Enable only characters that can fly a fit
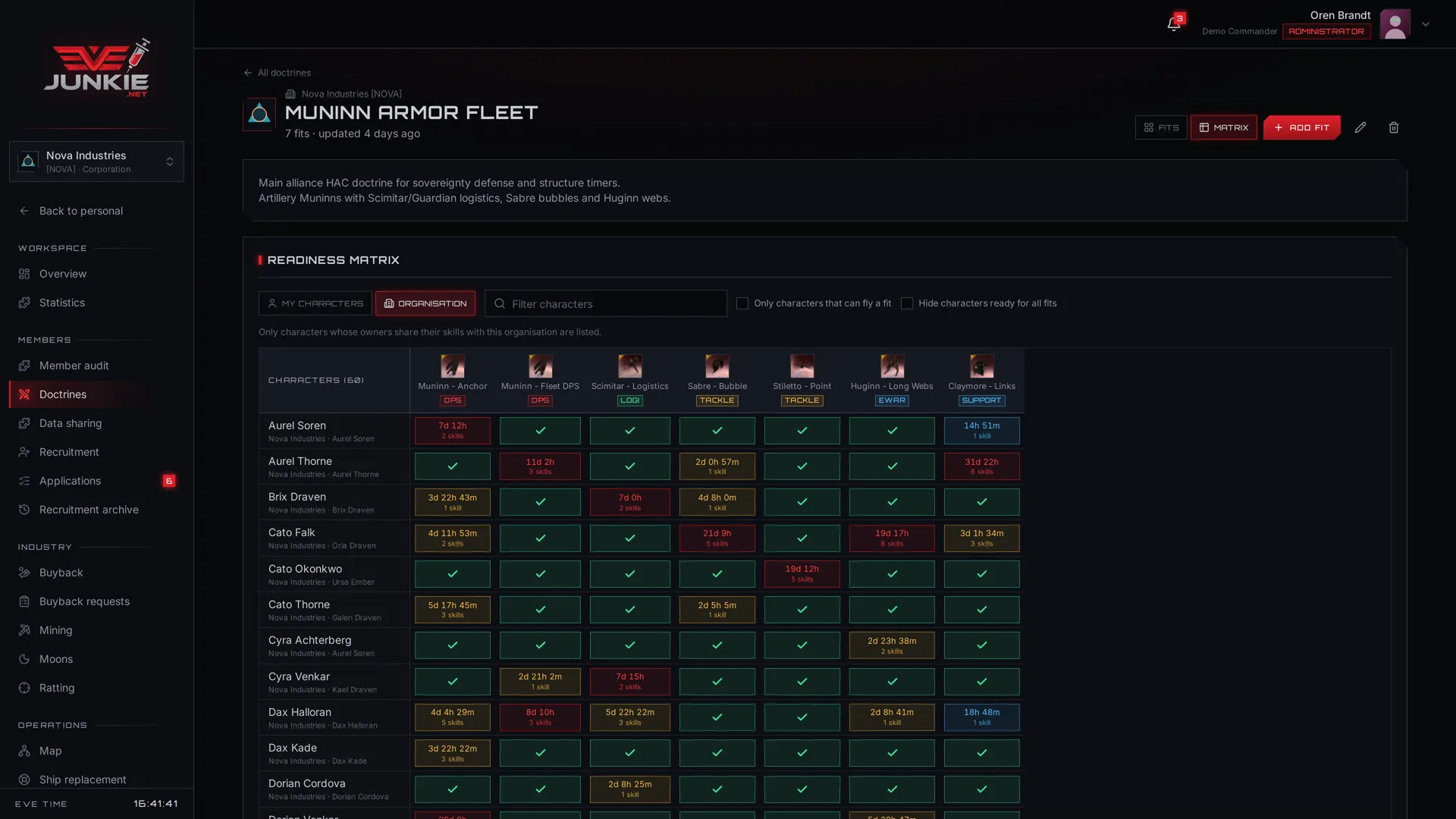Viewport: 1456px width, 819px height. [x=742, y=303]
